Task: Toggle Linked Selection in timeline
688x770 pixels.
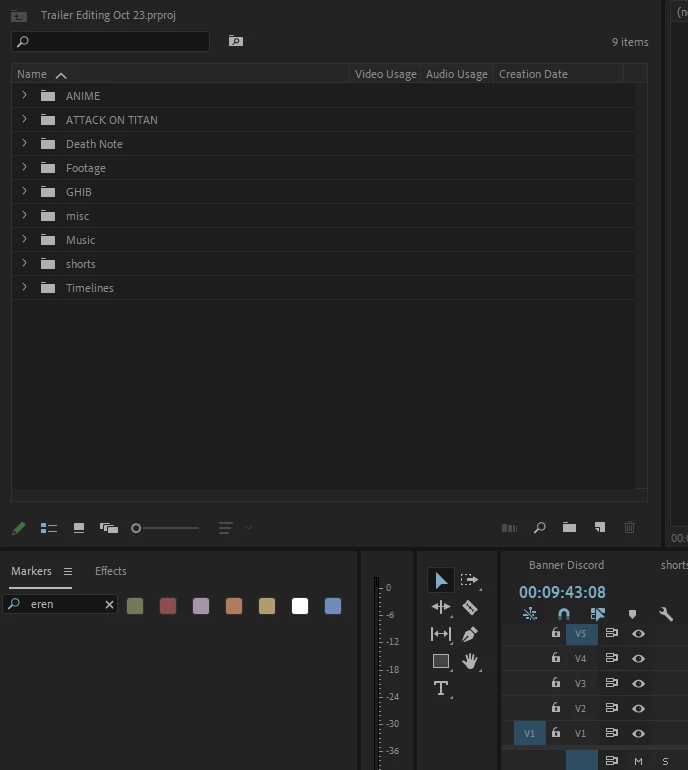Action: point(598,614)
